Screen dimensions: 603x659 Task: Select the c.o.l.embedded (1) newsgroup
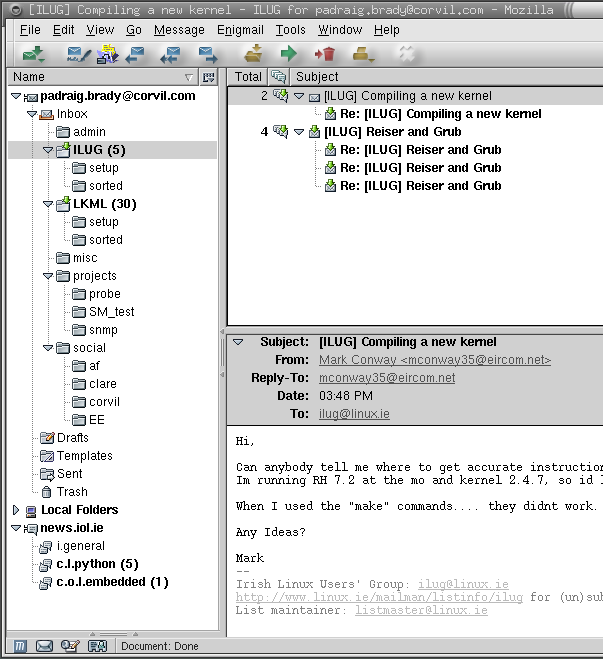pos(112,583)
